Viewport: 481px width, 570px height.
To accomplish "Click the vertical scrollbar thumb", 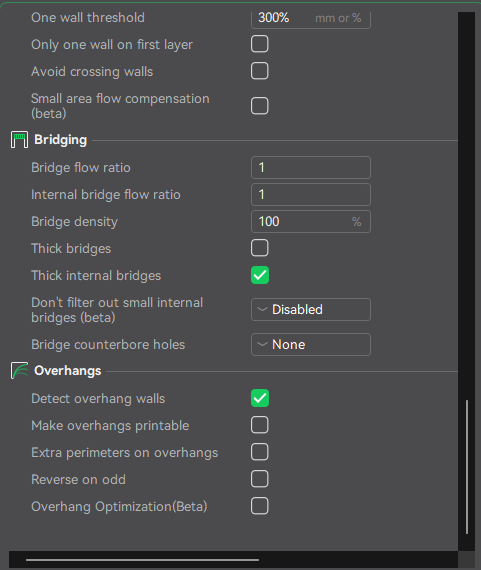I will pos(467,467).
